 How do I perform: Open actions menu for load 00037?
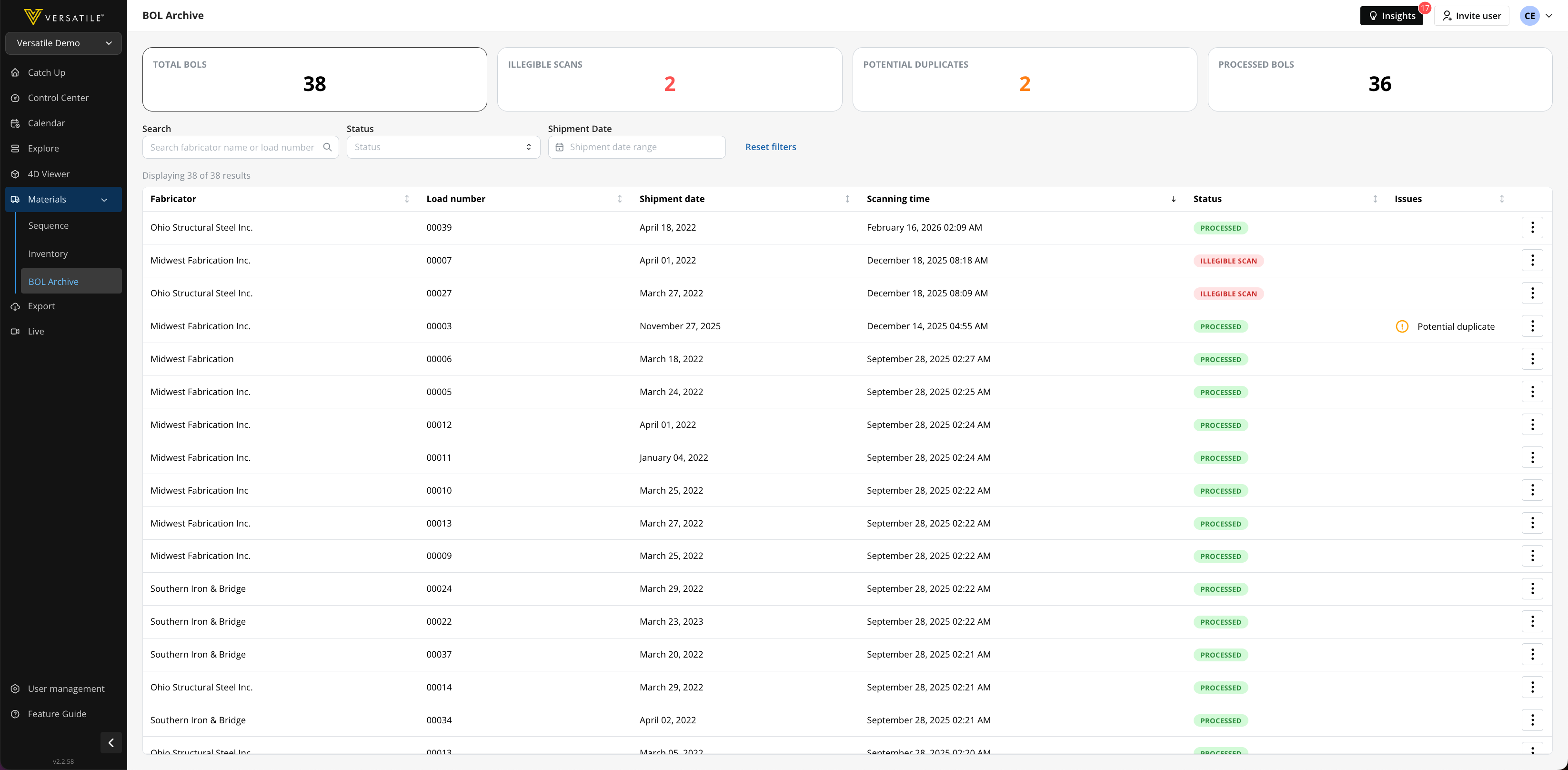pos(1532,654)
